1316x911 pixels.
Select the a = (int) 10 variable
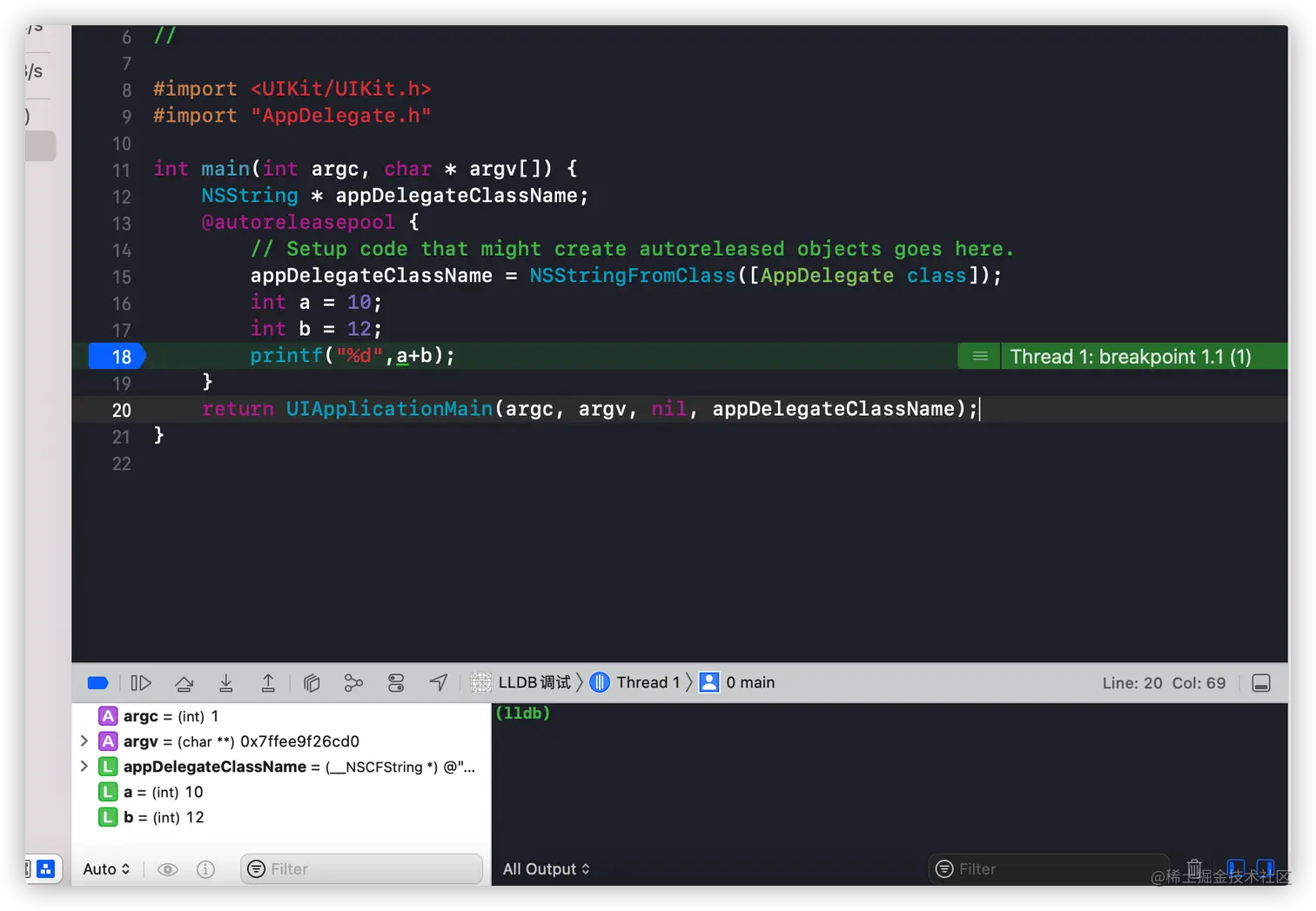[151, 792]
